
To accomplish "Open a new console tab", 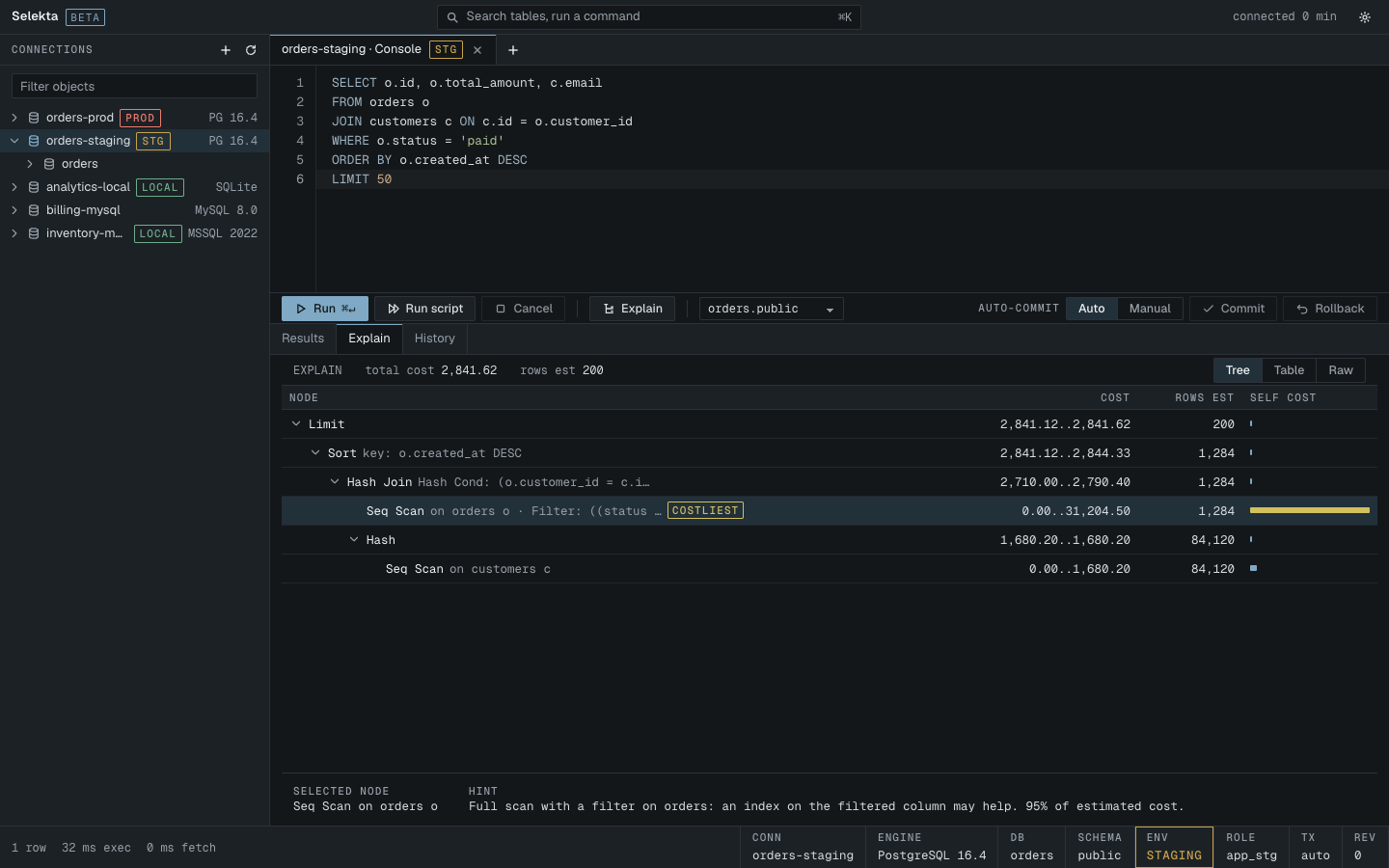I will pos(513,50).
